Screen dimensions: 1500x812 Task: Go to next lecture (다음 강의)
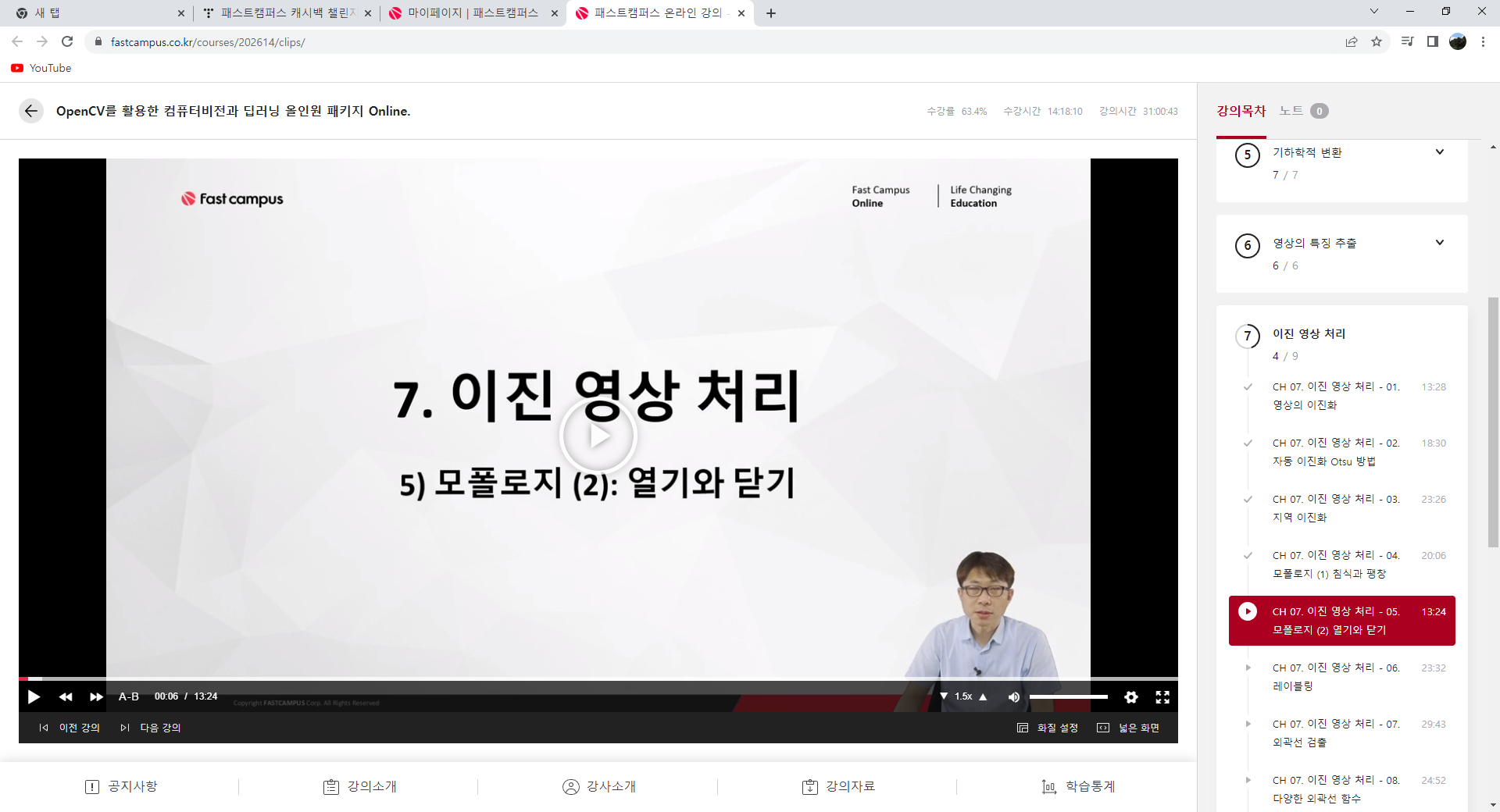click(x=151, y=728)
